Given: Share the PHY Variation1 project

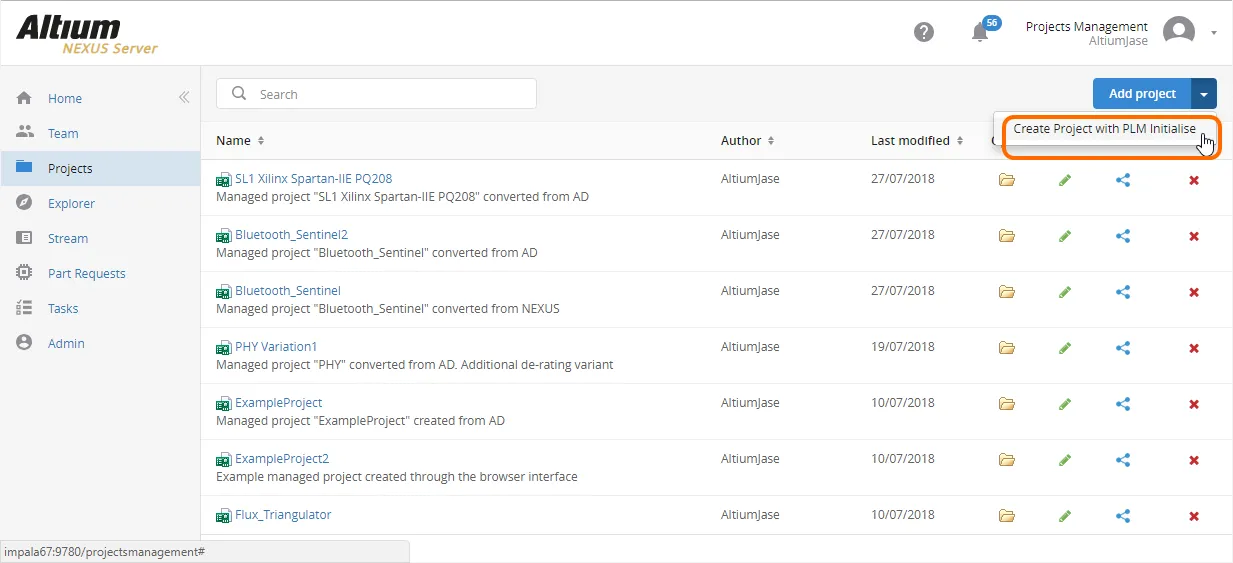Looking at the screenshot, I should 1123,348.
